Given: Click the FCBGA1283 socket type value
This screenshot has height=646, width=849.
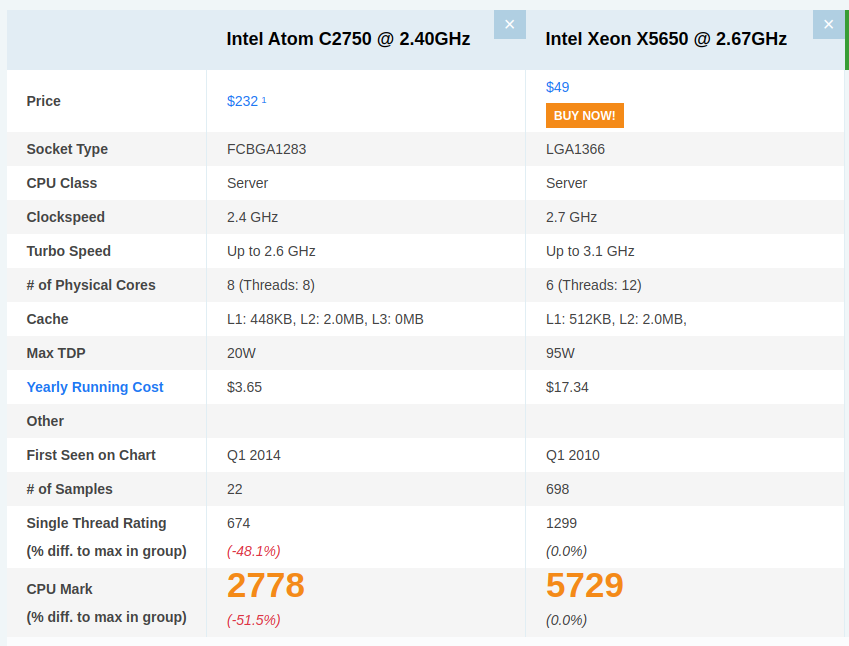Looking at the screenshot, I should [x=266, y=149].
